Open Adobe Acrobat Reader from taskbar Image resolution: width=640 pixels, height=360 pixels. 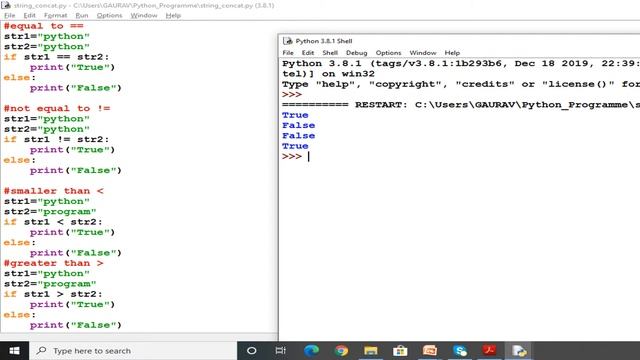point(489,351)
